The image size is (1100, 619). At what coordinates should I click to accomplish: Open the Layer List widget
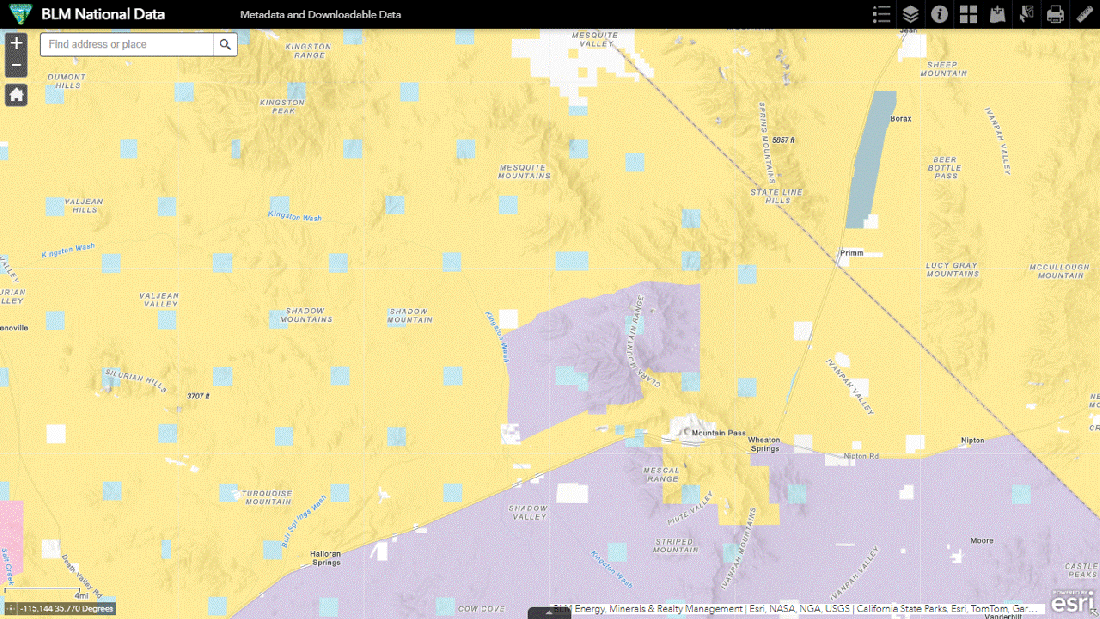pos(910,14)
